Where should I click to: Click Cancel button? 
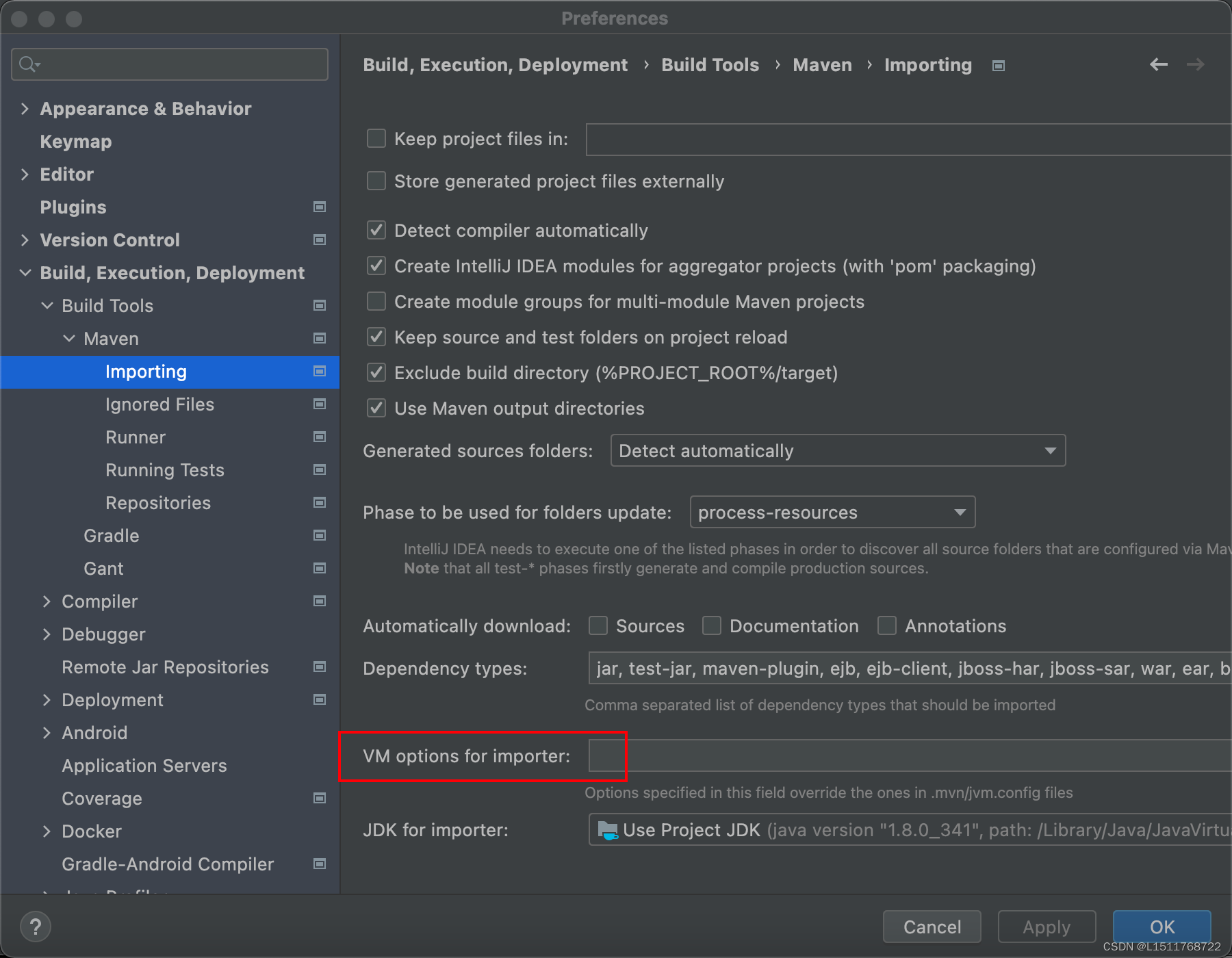(932, 927)
